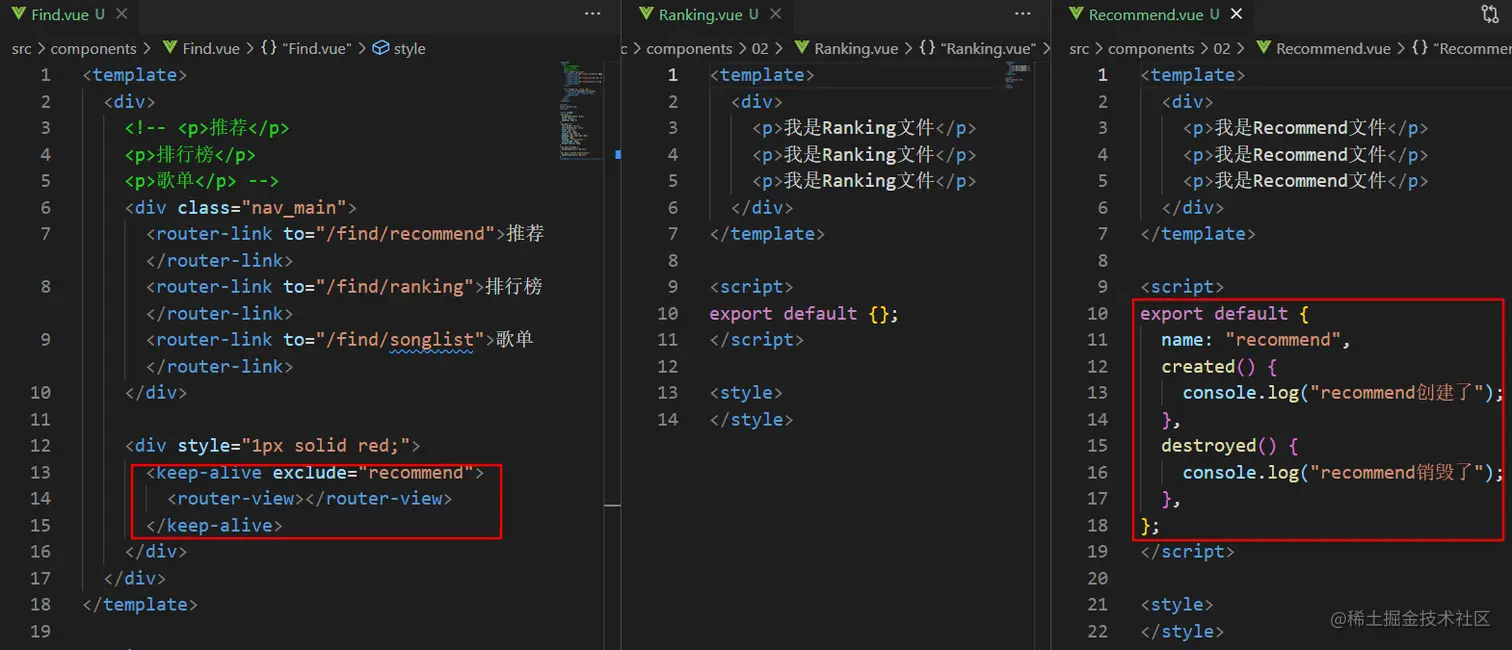Click the <script> tag line in Ranking.vue
Screen dimensions: 1512x650
point(751,286)
